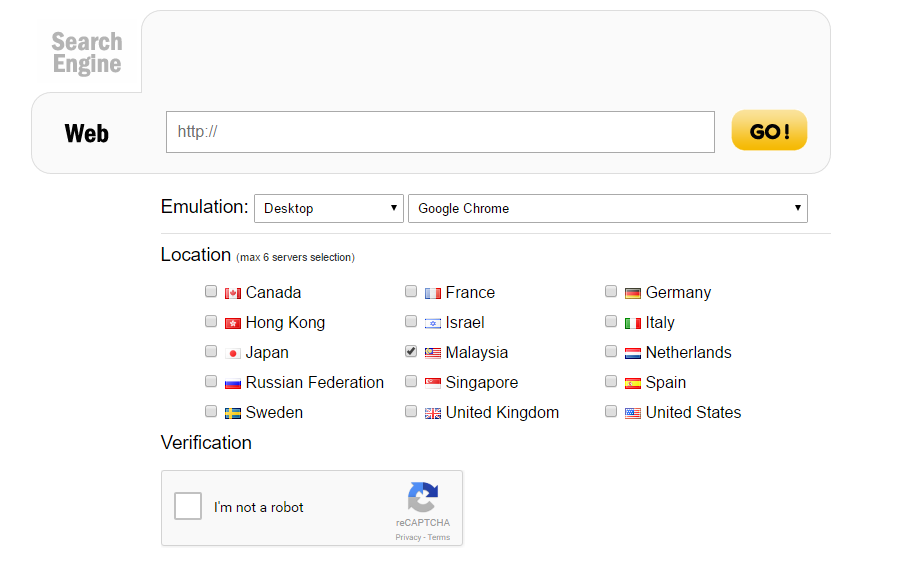This screenshot has height=576, width=918.
Task: Enable the Singapore server checkbox
Action: 411,381
